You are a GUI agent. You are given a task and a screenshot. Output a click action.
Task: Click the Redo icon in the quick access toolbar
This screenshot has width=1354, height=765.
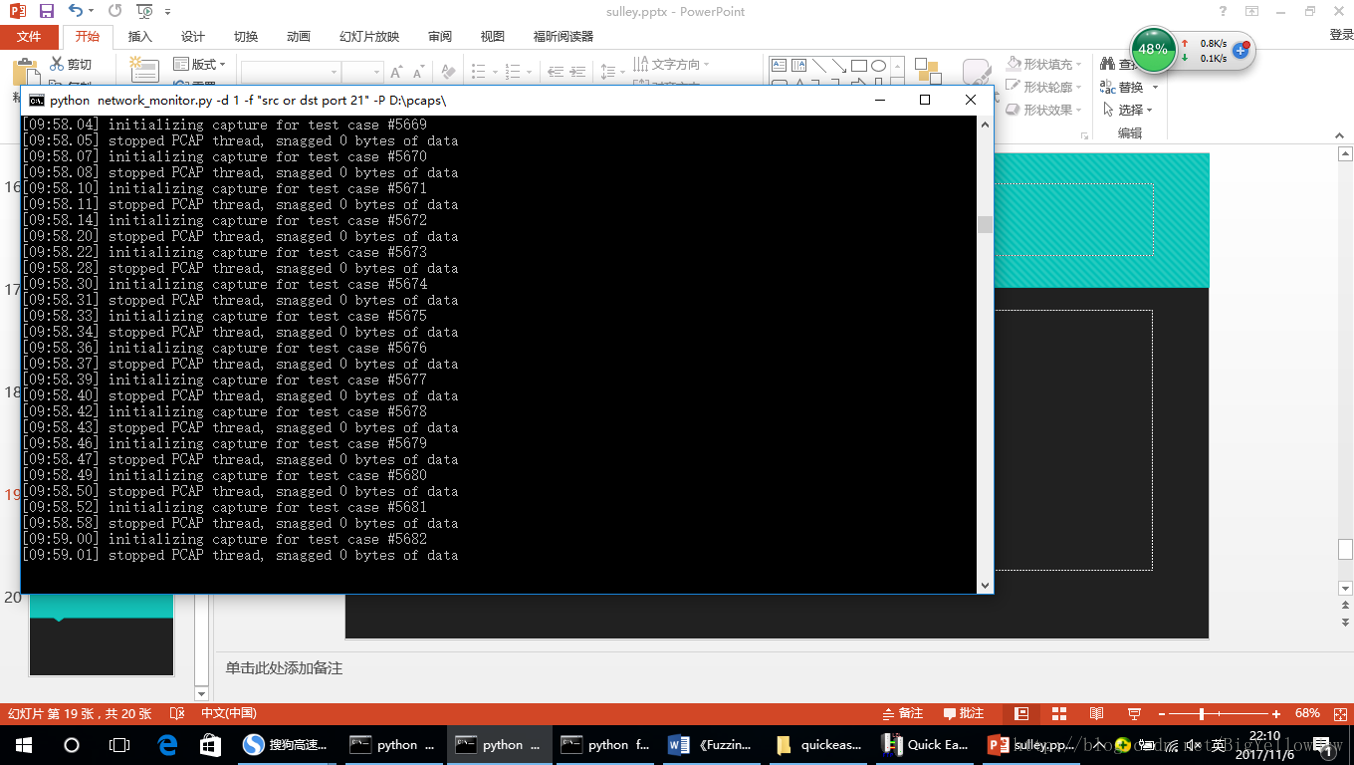pos(115,11)
